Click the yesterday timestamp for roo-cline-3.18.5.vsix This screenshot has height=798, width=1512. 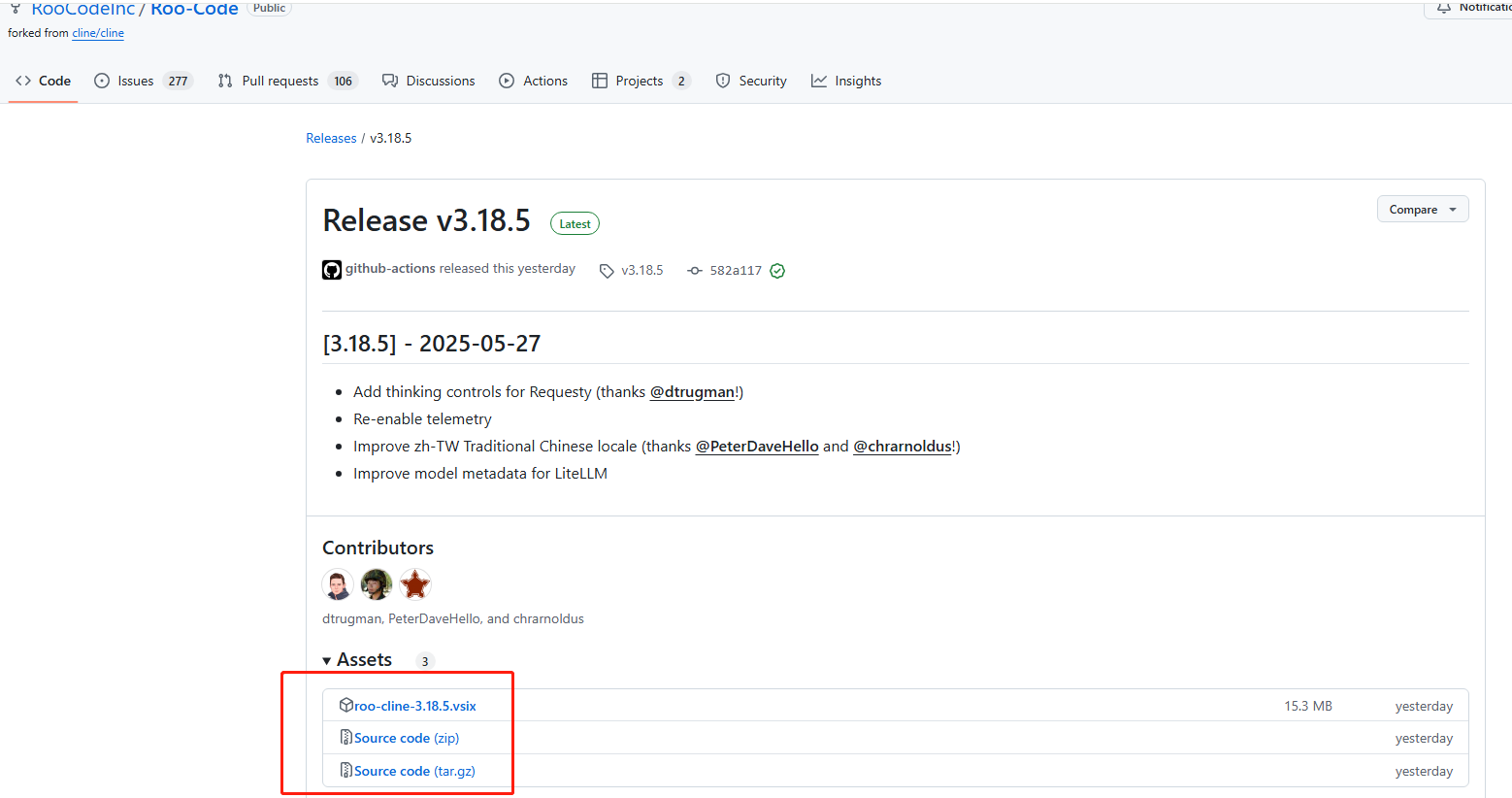[x=1424, y=706]
